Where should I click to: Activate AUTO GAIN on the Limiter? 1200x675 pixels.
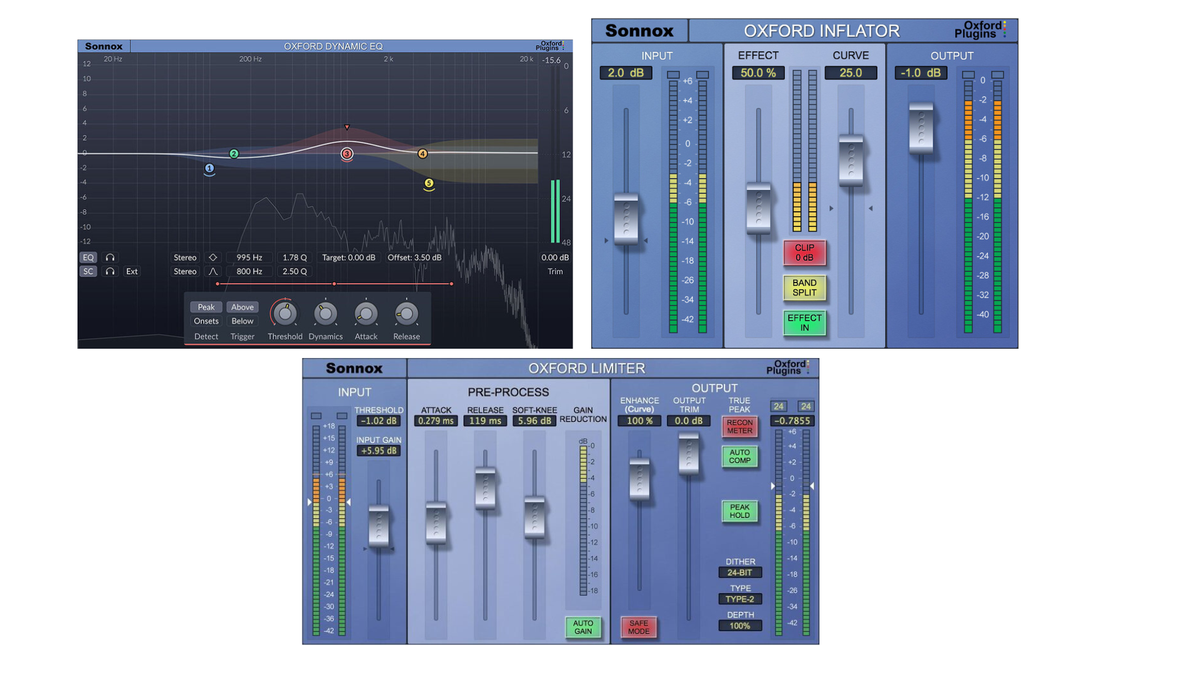click(x=583, y=627)
